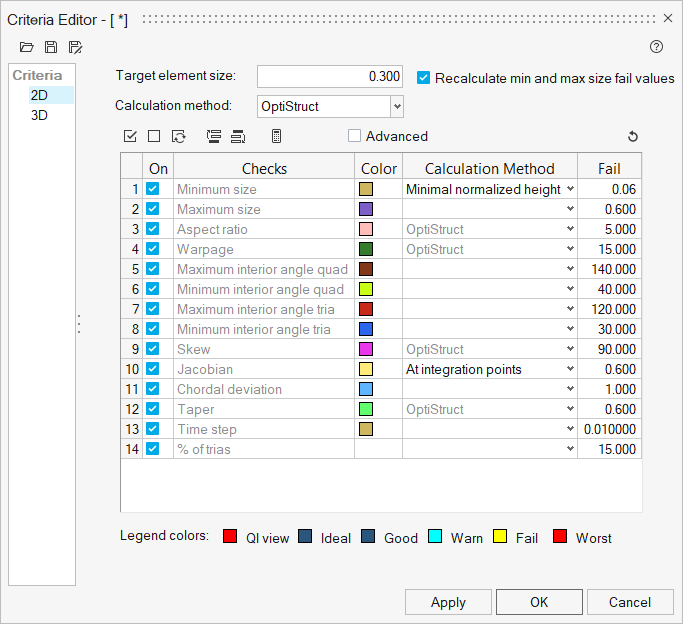Click the Apply button
The width and height of the screenshot is (683, 624).
[x=448, y=602]
